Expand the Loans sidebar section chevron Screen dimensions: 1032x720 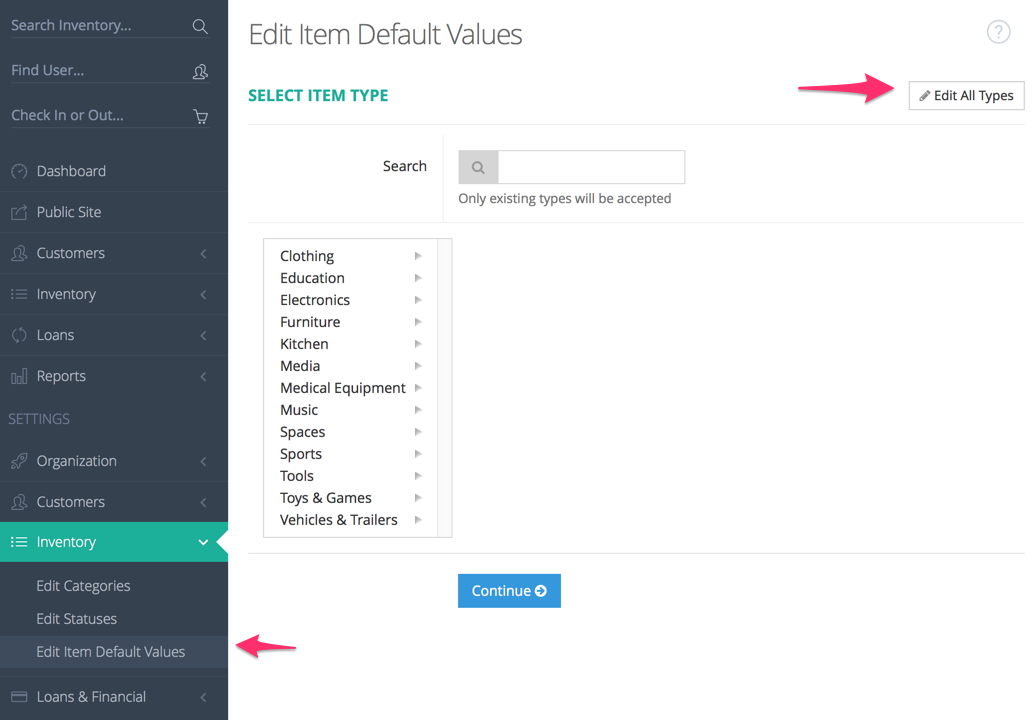point(204,336)
